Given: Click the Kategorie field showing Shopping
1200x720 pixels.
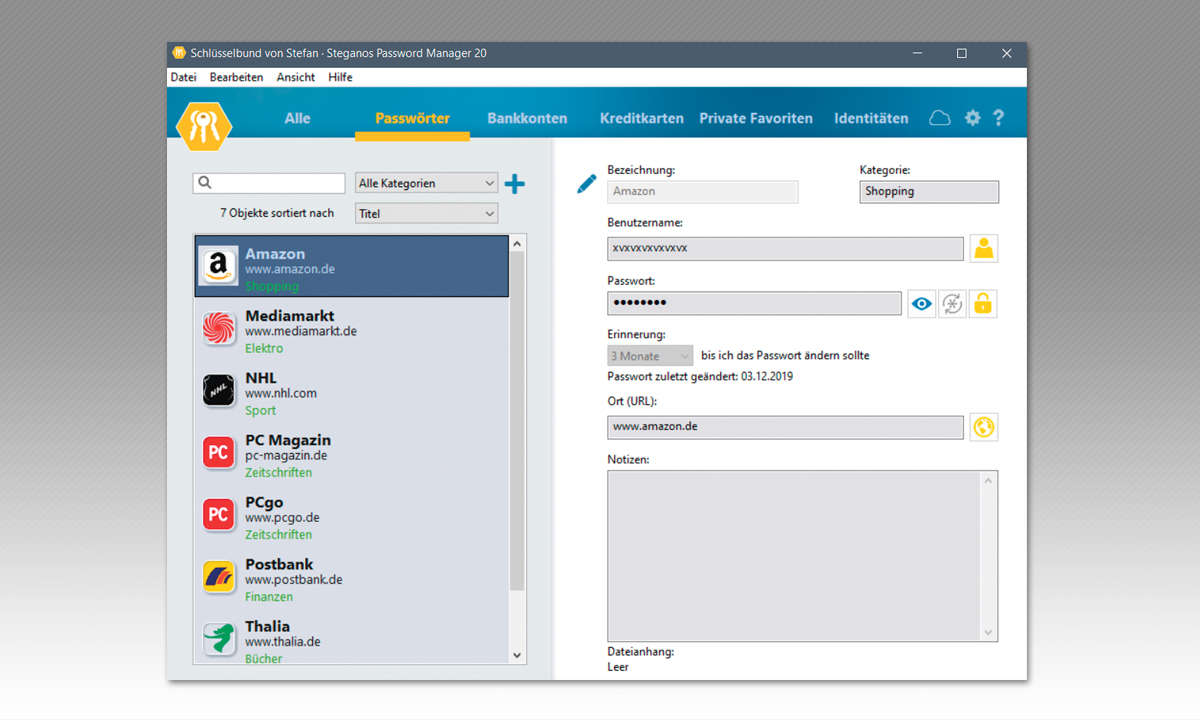Looking at the screenshot, I should pos(929,191).
